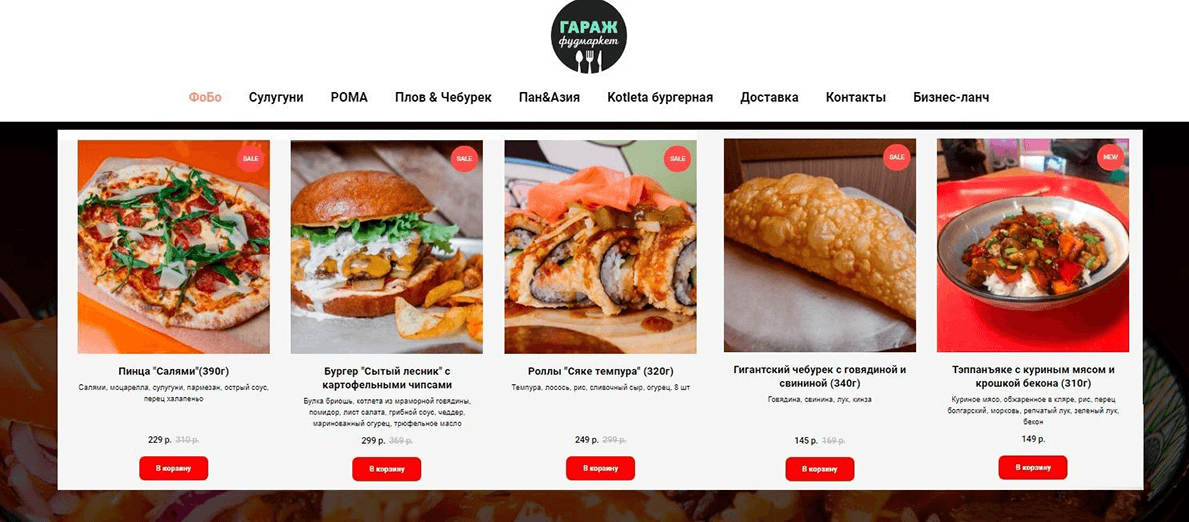Open the Доставка page
Viewport: 1189px width, 522px height.
point(769,97)
